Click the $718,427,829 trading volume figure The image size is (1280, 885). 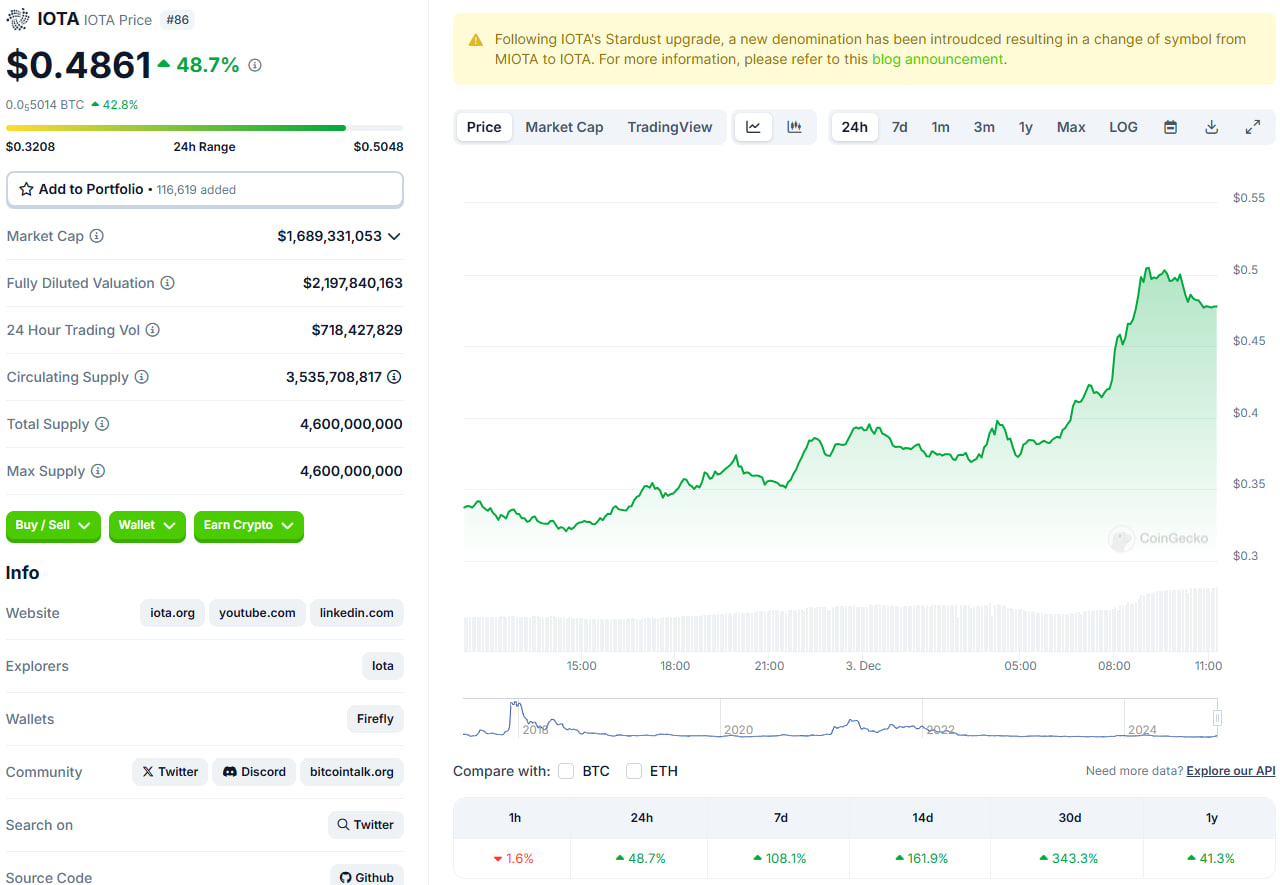pyautogui.click(x=357, y=330)
